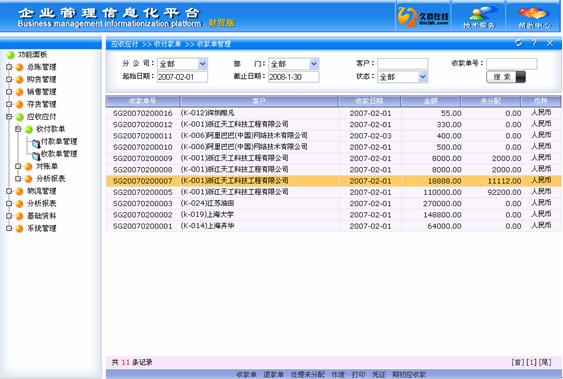Select 付款单管理 label in tree
This screenshot has width=563, height=379.
[x=59, y=141]
